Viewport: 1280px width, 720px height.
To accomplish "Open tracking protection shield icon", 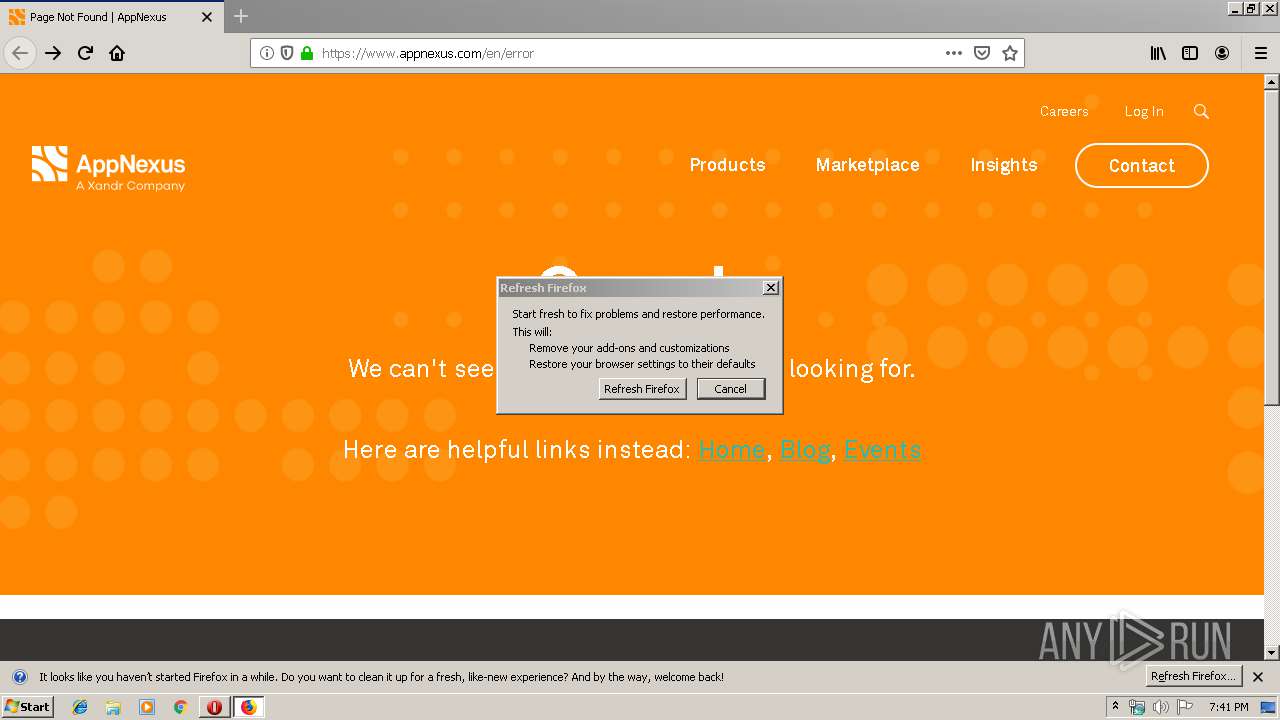I will [287, 53].
